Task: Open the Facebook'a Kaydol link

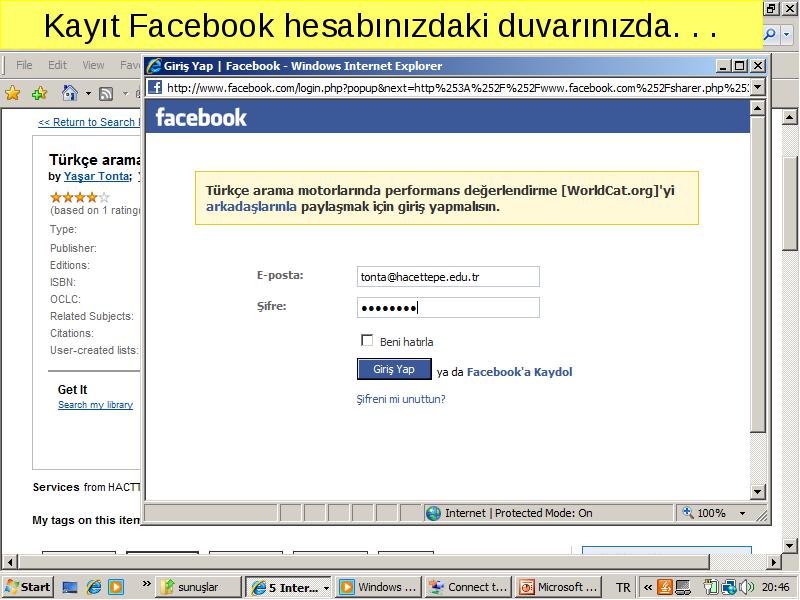Action: 519,372
